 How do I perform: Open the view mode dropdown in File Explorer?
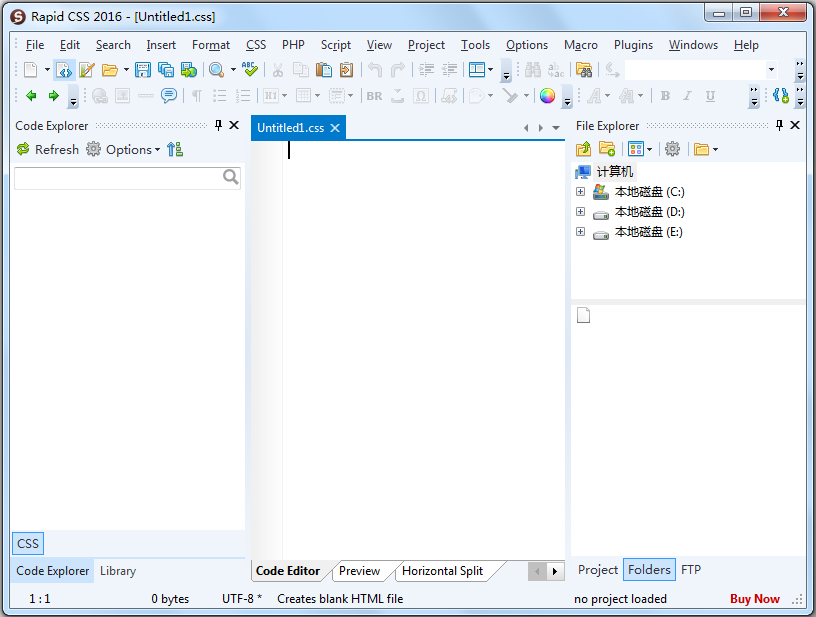pos(649,150)
